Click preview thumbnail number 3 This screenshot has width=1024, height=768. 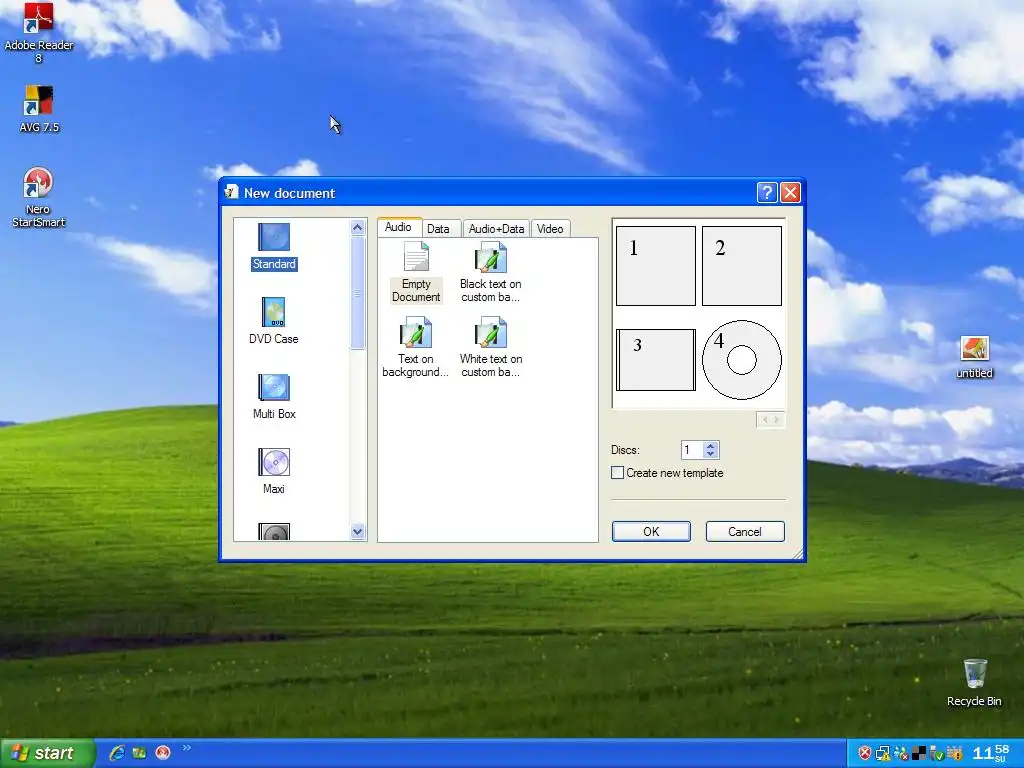coord(656,360)
